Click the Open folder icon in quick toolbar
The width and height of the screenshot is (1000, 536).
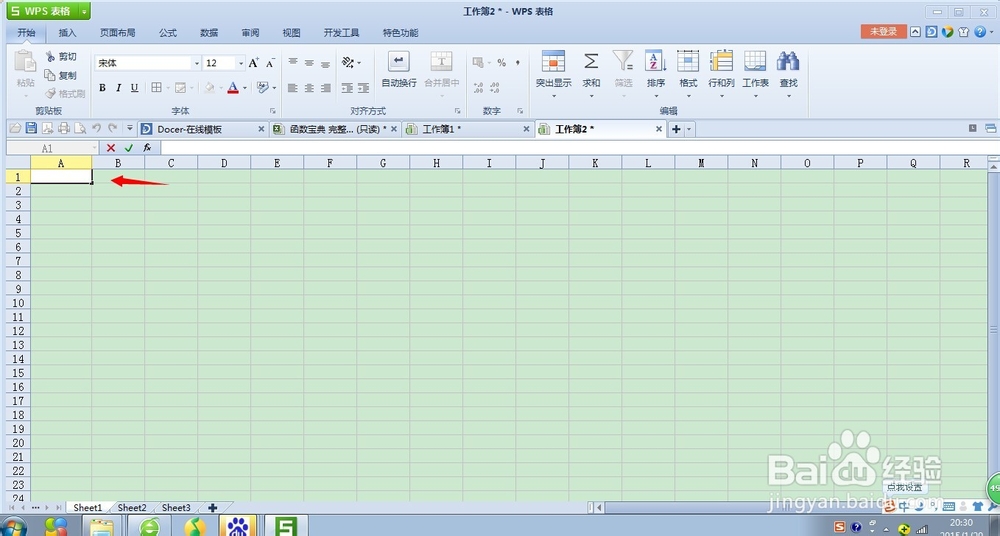click(x=15, y=128)
